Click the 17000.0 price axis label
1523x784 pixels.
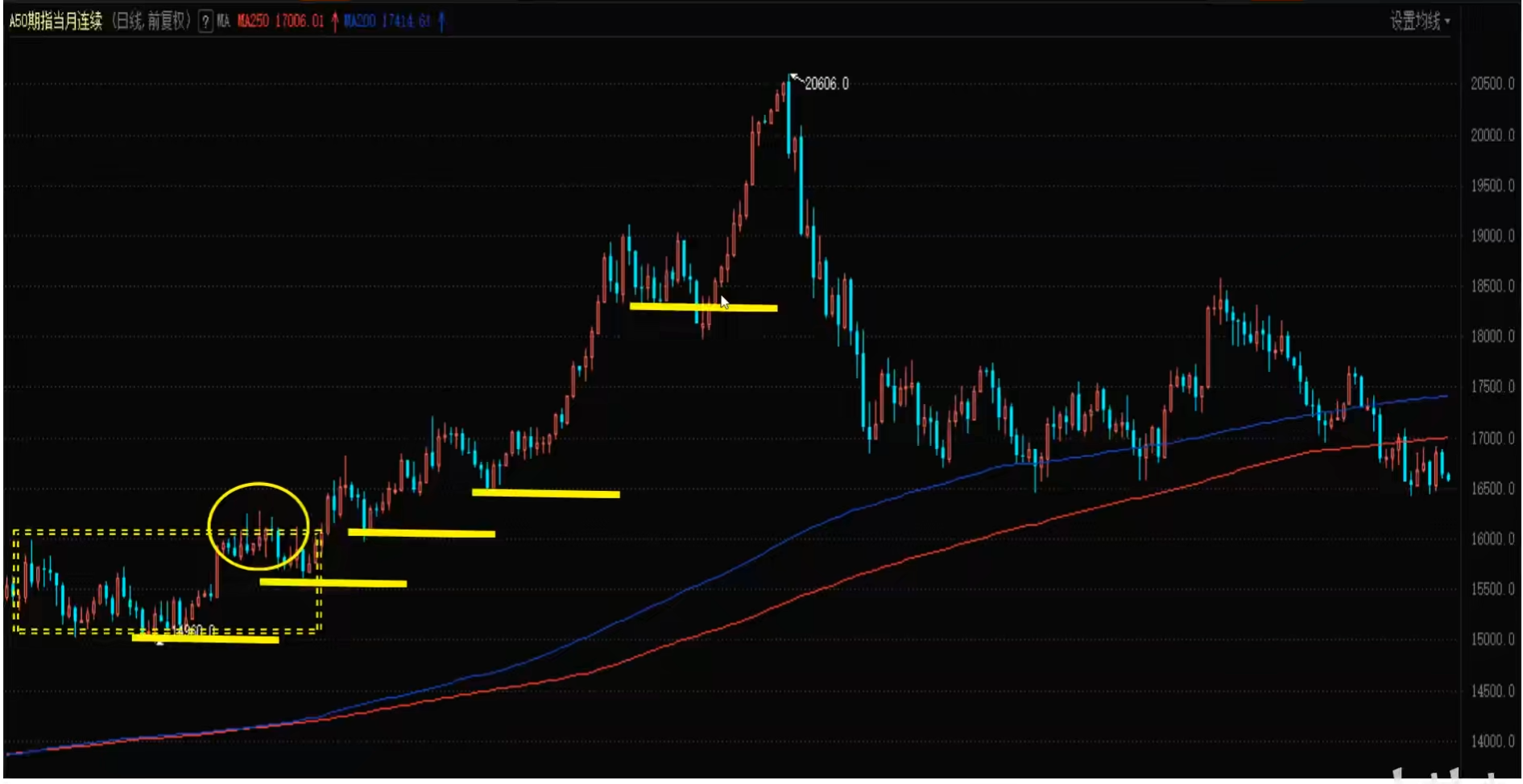click(x=1492, y=439)
